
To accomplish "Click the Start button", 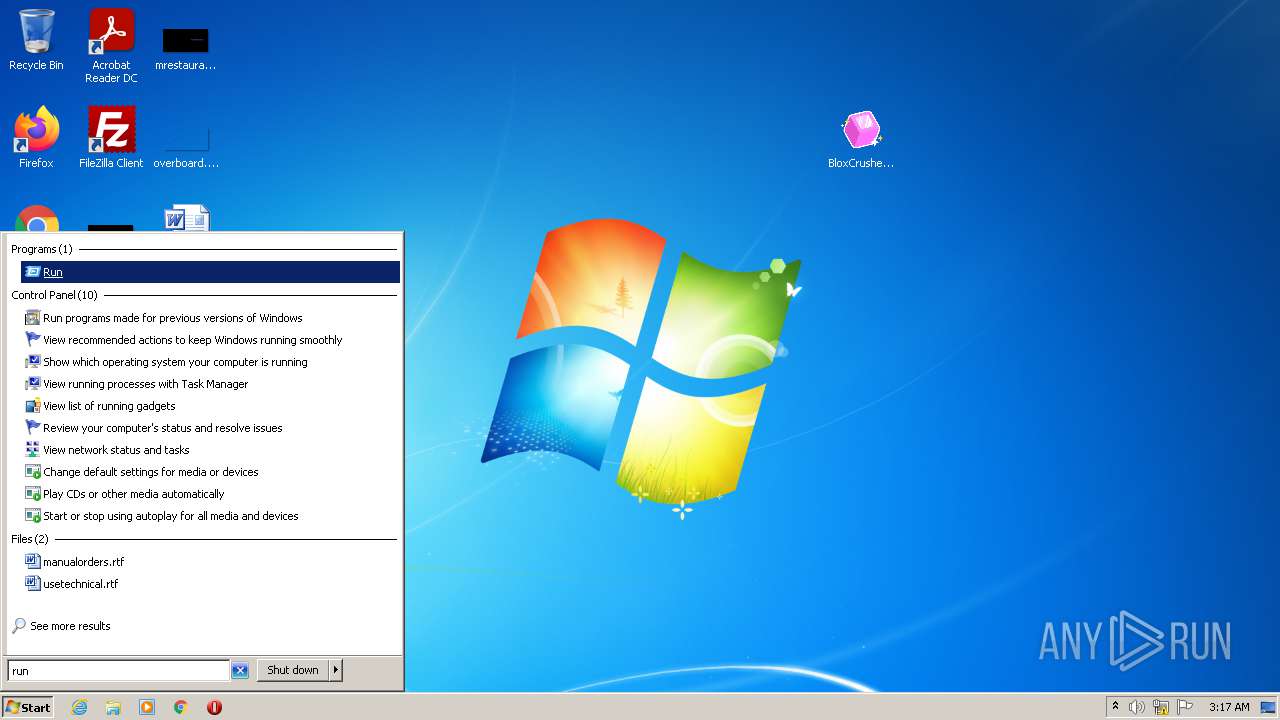I will (x=28, y=707).
